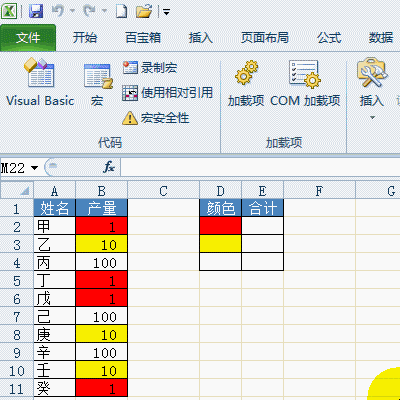Select column A header

pyautogui.click(x=55, y=191)
